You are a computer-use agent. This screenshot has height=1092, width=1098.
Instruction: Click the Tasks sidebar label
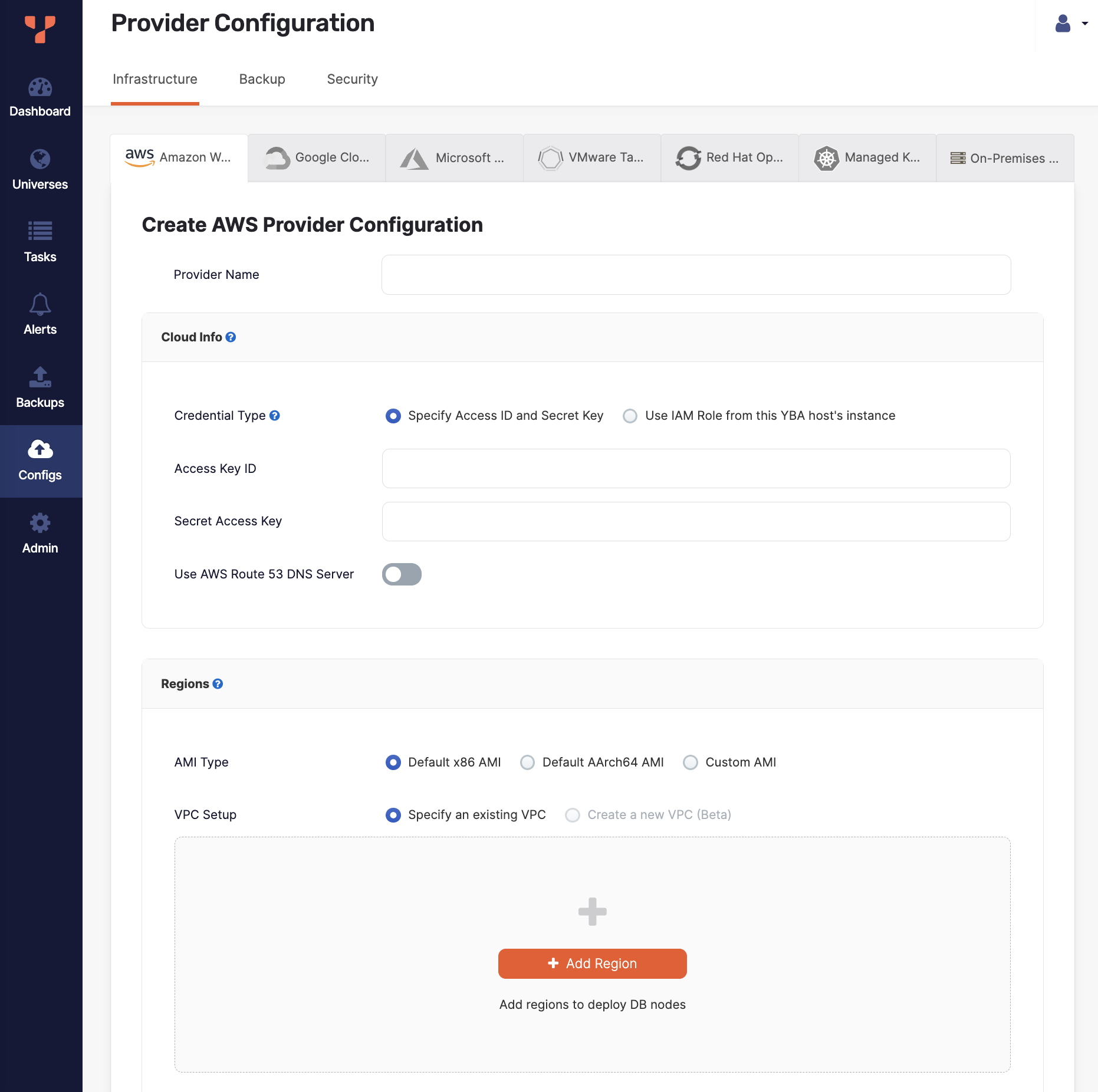(40, 257)
